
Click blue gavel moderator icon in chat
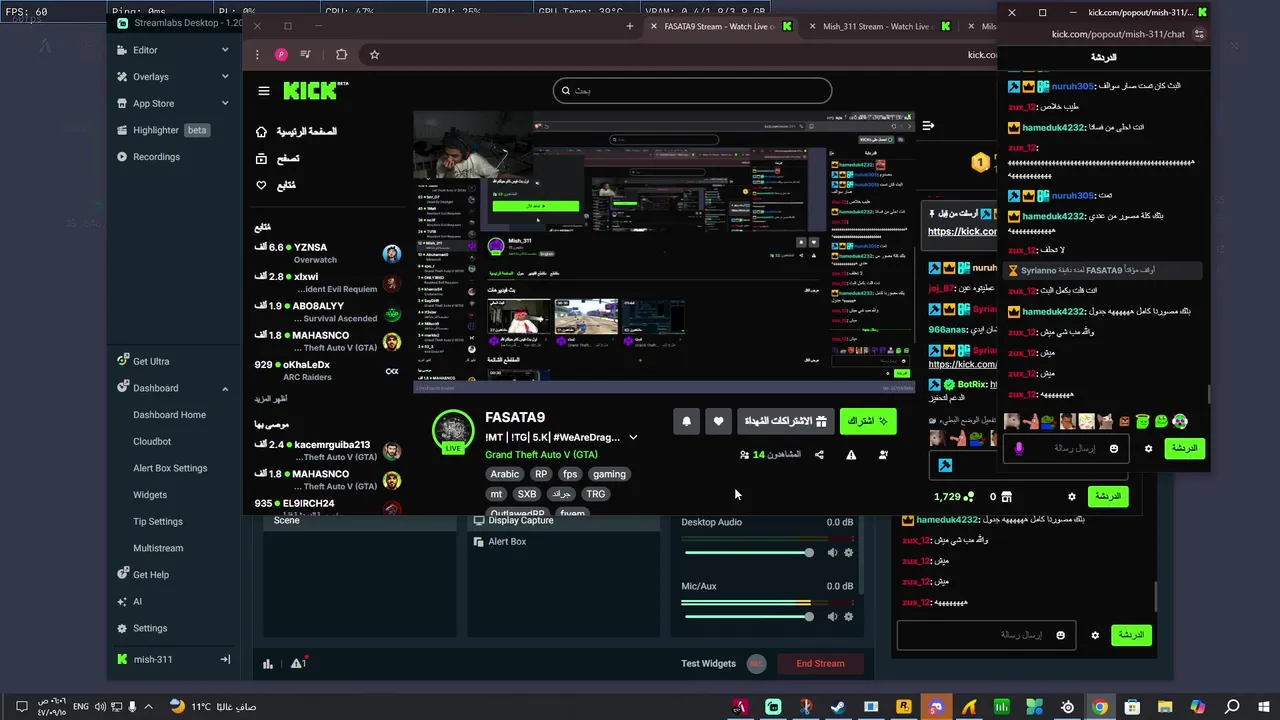[x=945, y=465]
